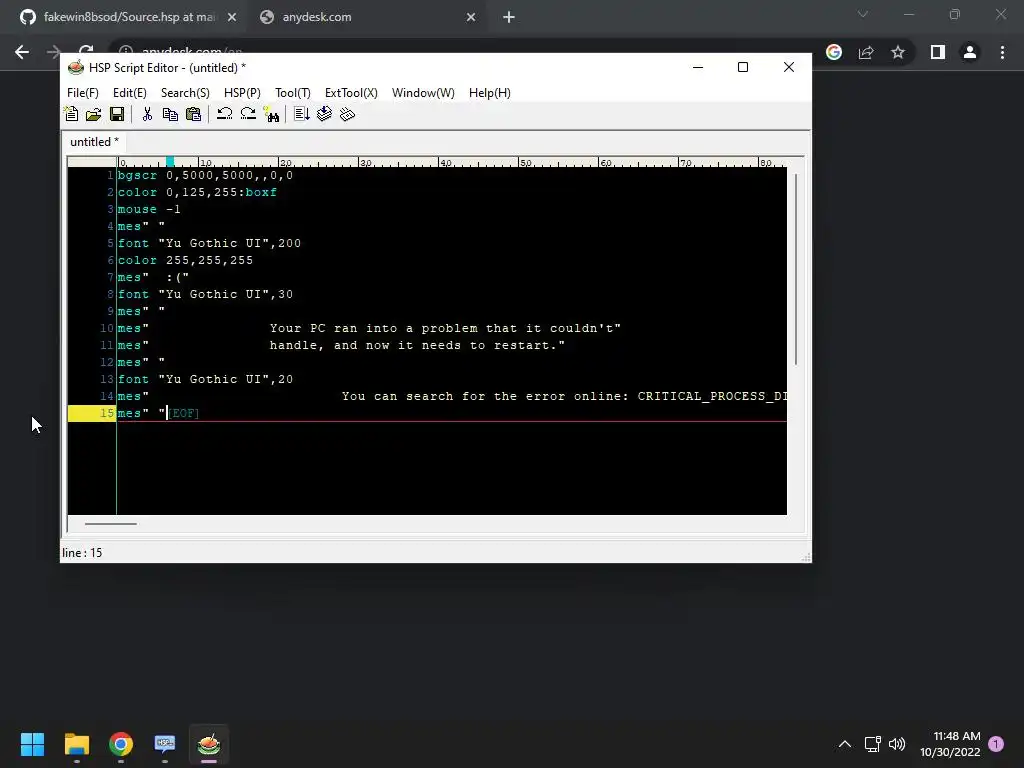Click the Open file folder icon
Viewport: 1024px width, 768px height.
pyautogui.click(x=93, y=114)
